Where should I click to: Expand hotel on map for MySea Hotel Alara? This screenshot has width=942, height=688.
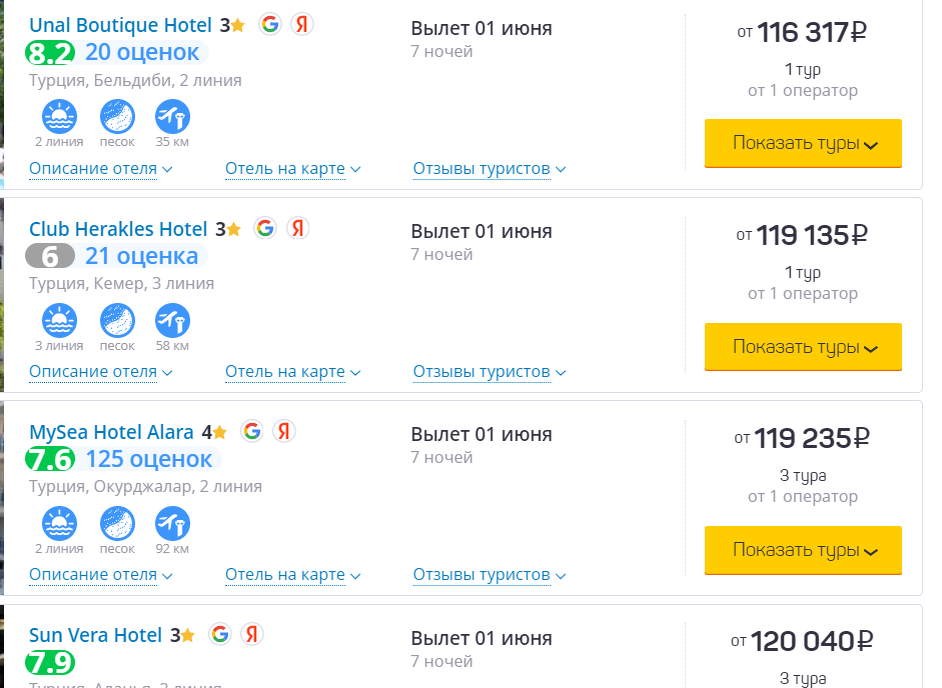[x=292, y=575]
